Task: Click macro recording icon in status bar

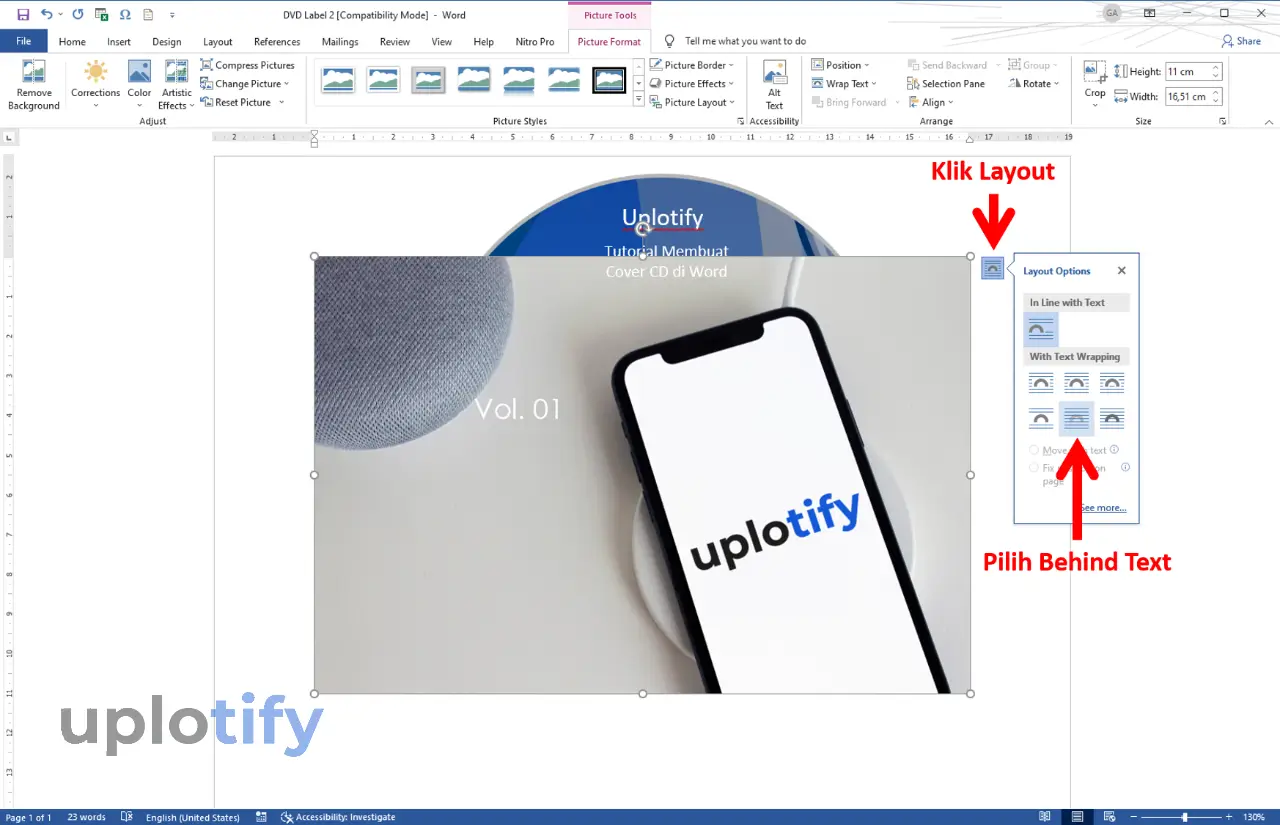Action: coord(262,817)
